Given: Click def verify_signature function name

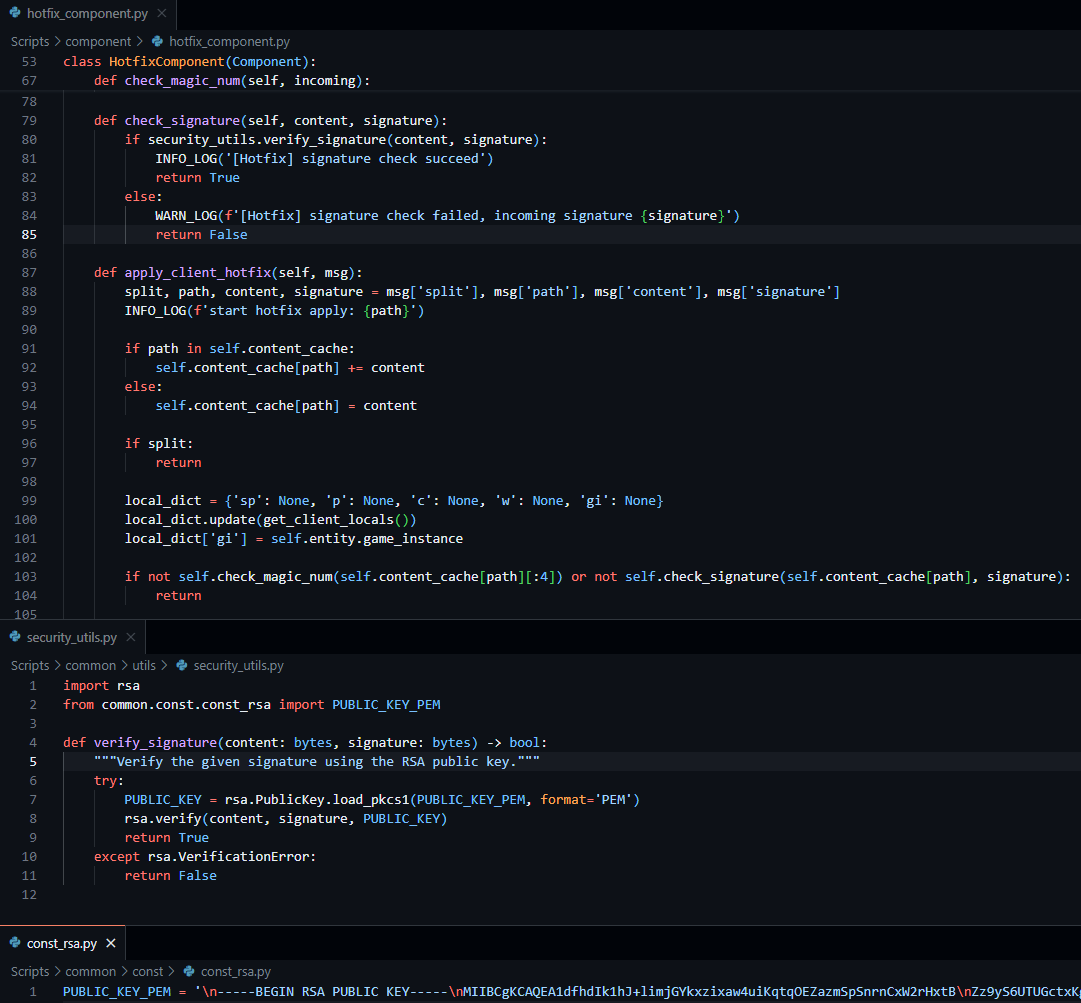Looking at the screenshot, I should 155,742.
